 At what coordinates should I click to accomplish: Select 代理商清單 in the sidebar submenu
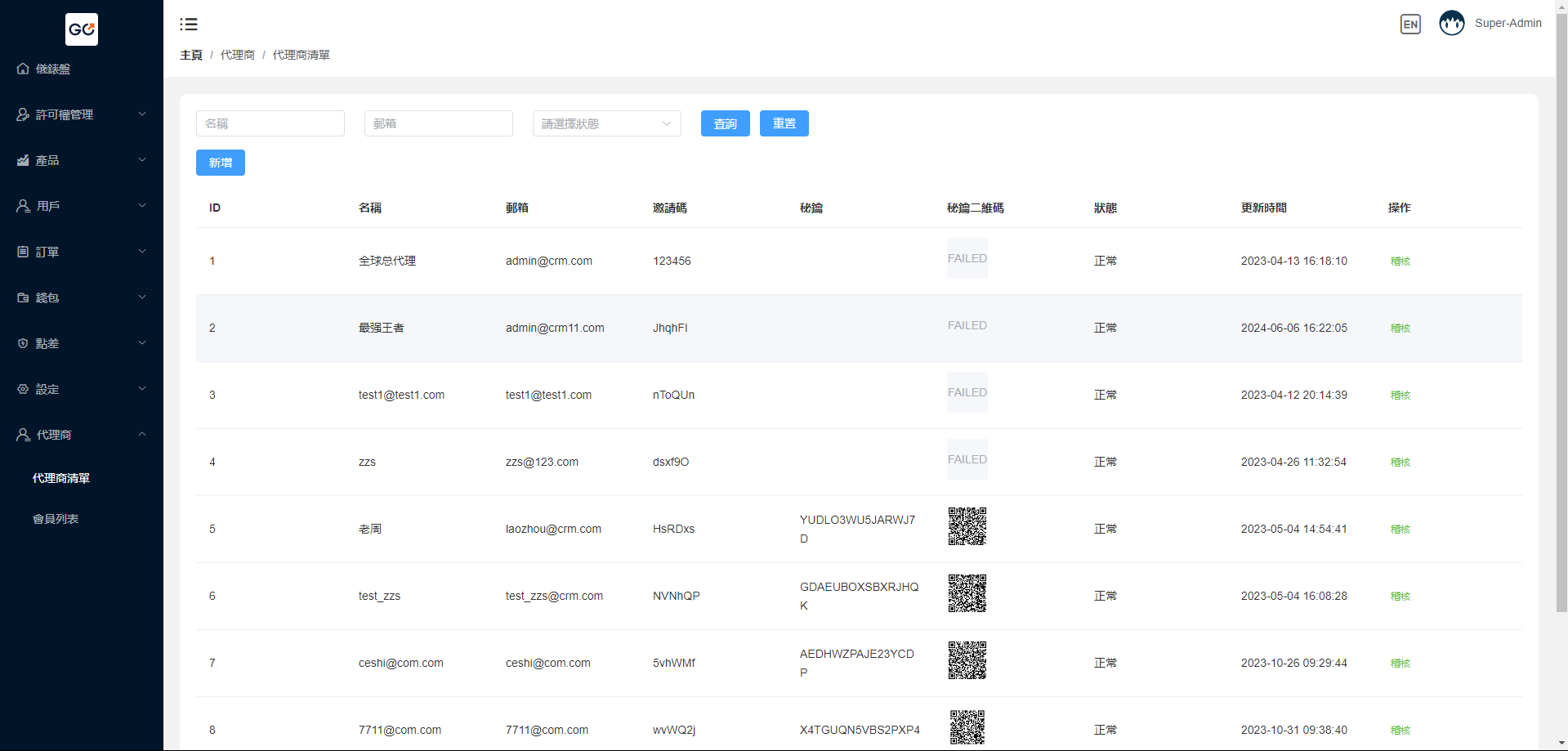pos(61,478)
